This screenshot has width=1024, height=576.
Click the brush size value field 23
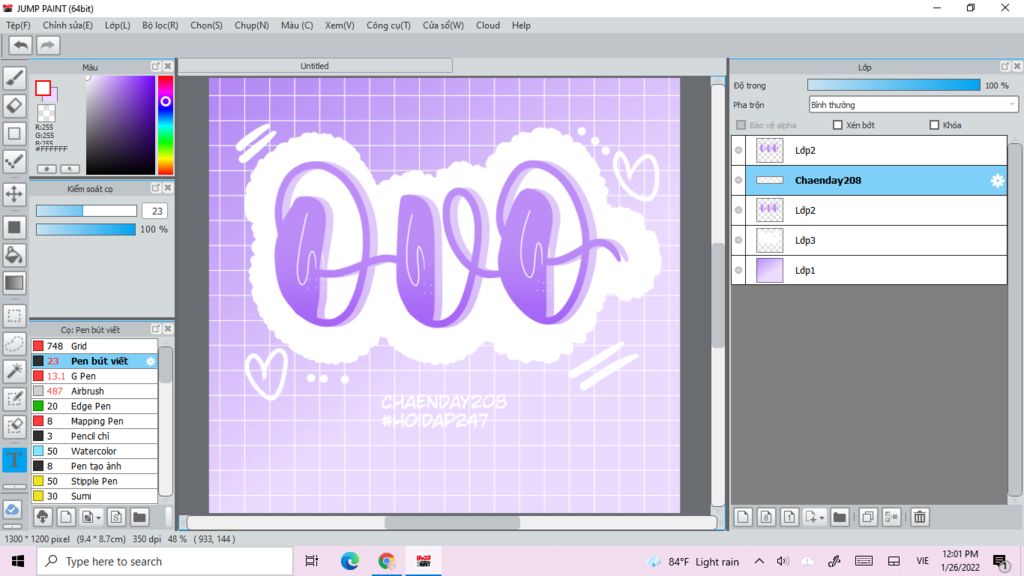[155, 211]
